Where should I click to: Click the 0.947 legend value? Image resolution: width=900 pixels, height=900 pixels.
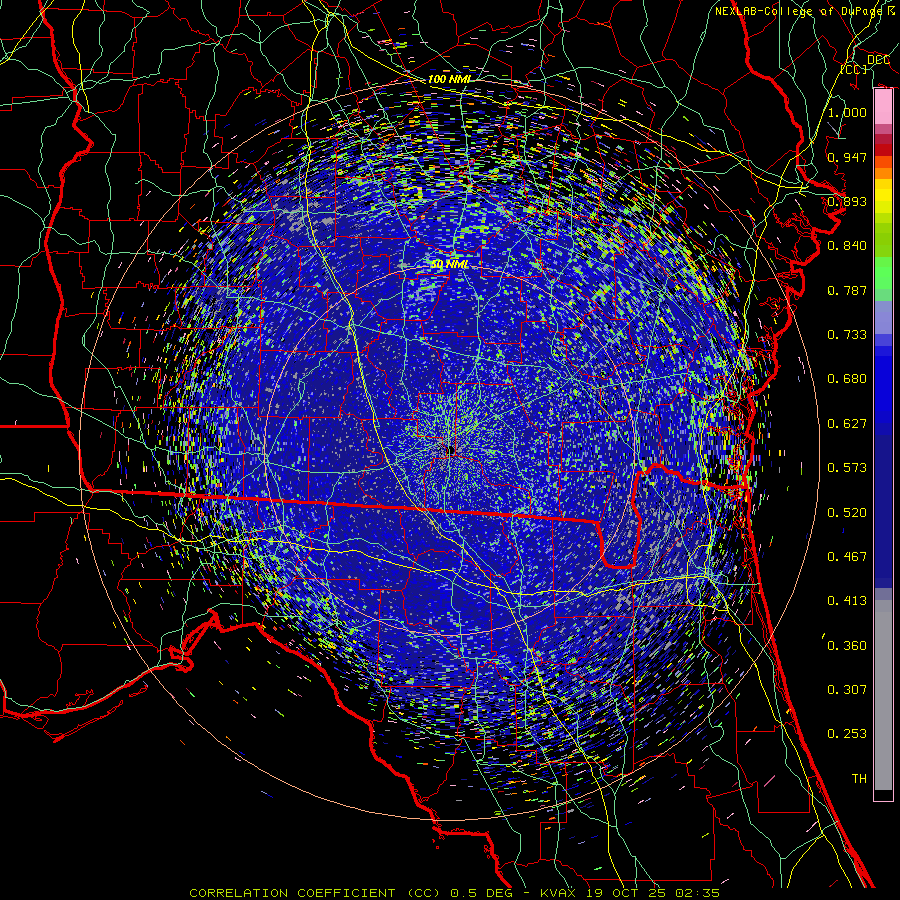coord(847,157)
